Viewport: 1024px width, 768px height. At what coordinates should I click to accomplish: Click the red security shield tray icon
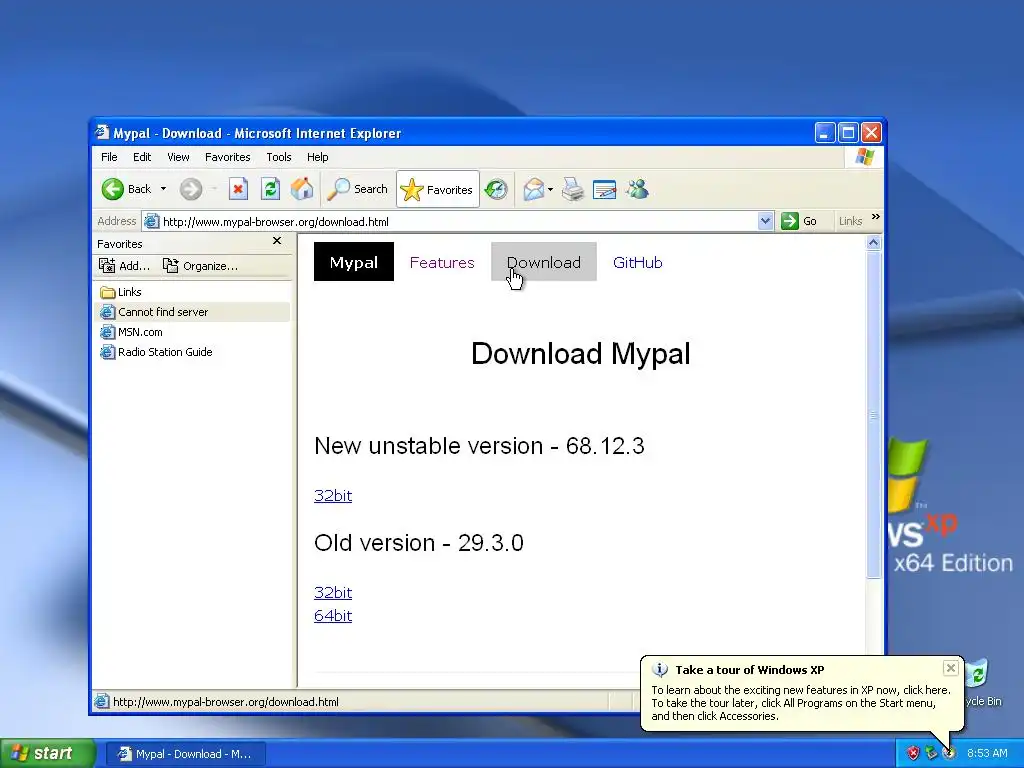point(913,754)
